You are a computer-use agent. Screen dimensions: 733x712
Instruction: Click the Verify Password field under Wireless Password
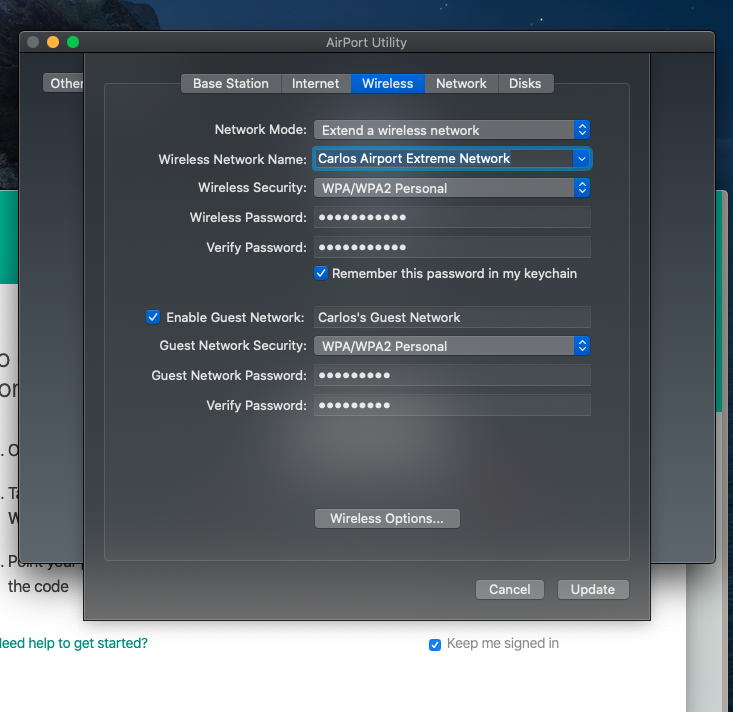[452, 247]
